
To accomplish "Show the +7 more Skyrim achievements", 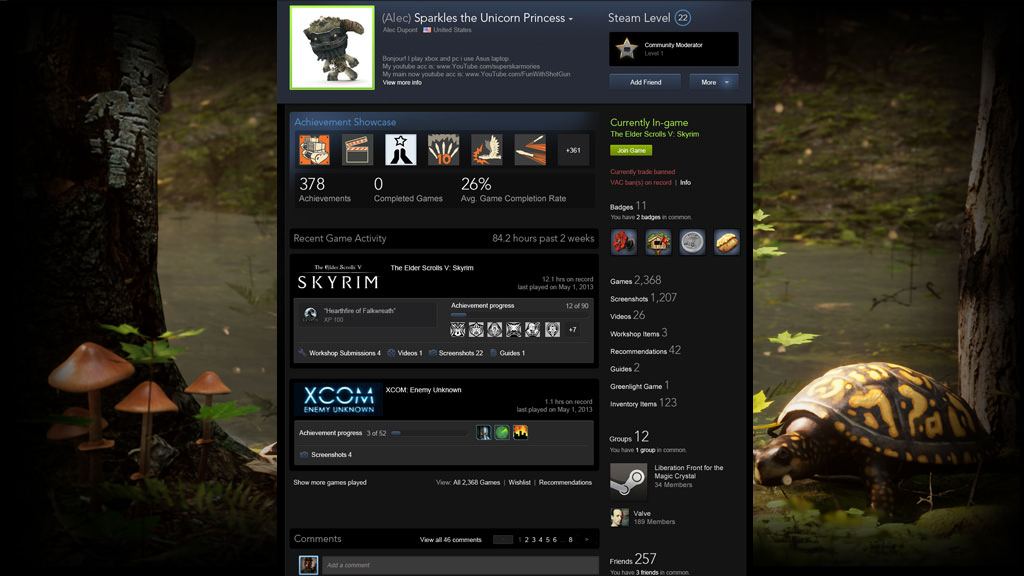I will 572,329.
